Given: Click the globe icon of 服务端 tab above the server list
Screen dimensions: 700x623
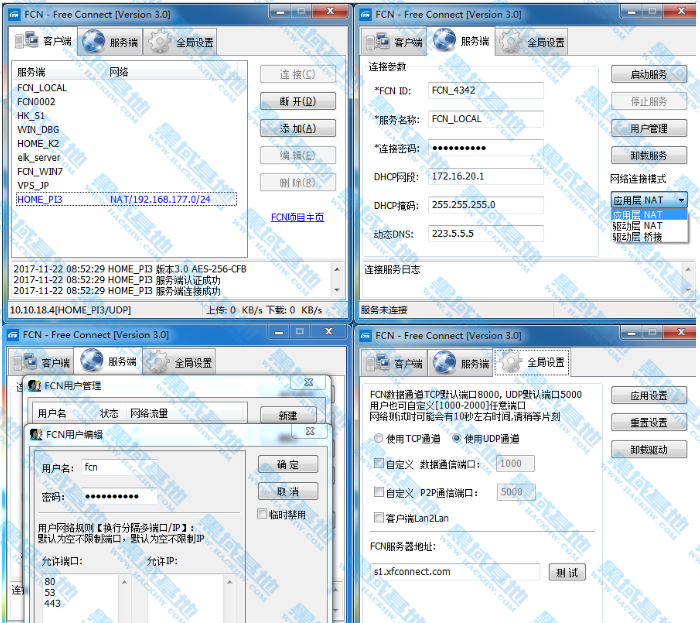Looking at the screenshot, I should 93,41.
